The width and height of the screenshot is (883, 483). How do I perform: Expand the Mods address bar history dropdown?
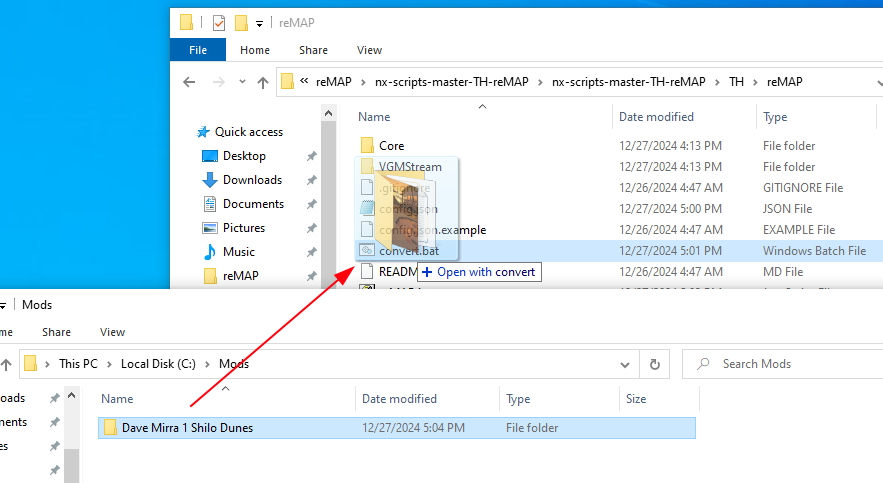(625, 364)
